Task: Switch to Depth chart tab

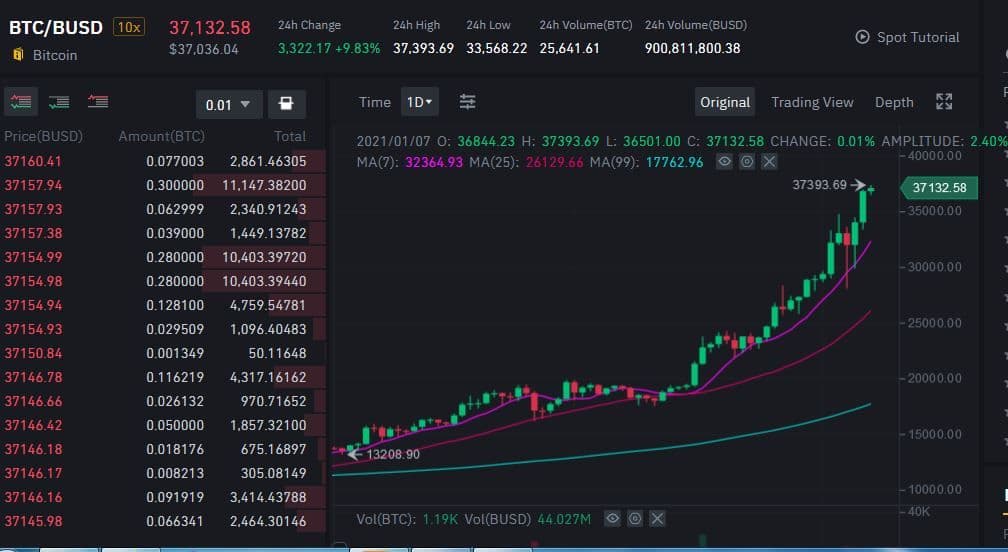Action: point(894,102)
